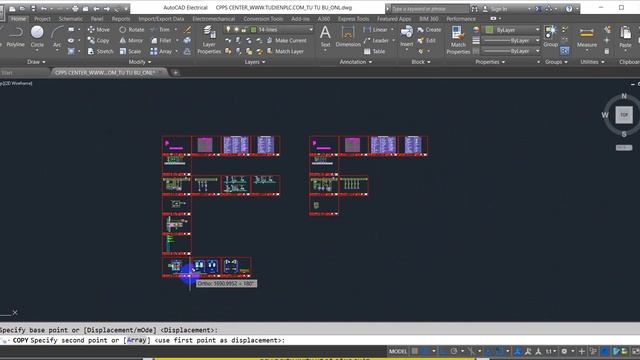The width and height of the screenshot is (640, 360).
Task: Click the Measure tool
Action: [587, 37]
